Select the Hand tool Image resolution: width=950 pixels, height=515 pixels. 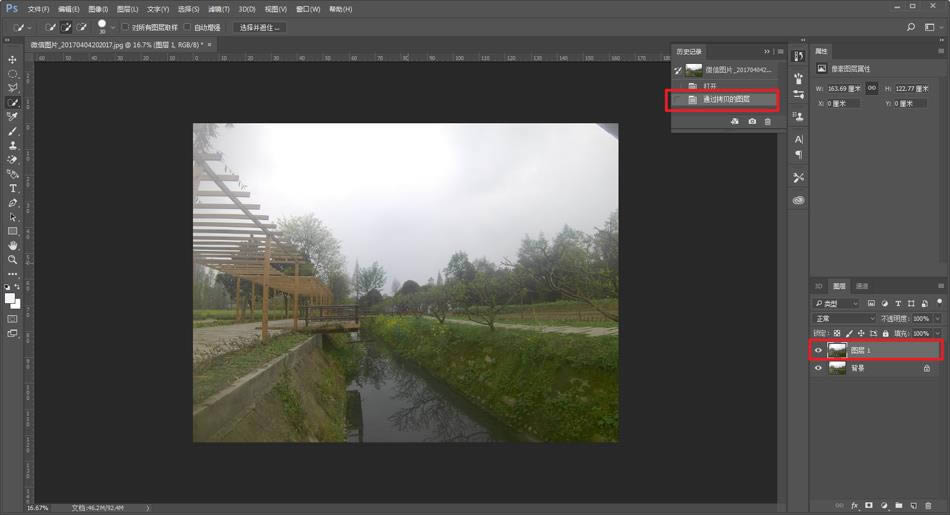13,245
